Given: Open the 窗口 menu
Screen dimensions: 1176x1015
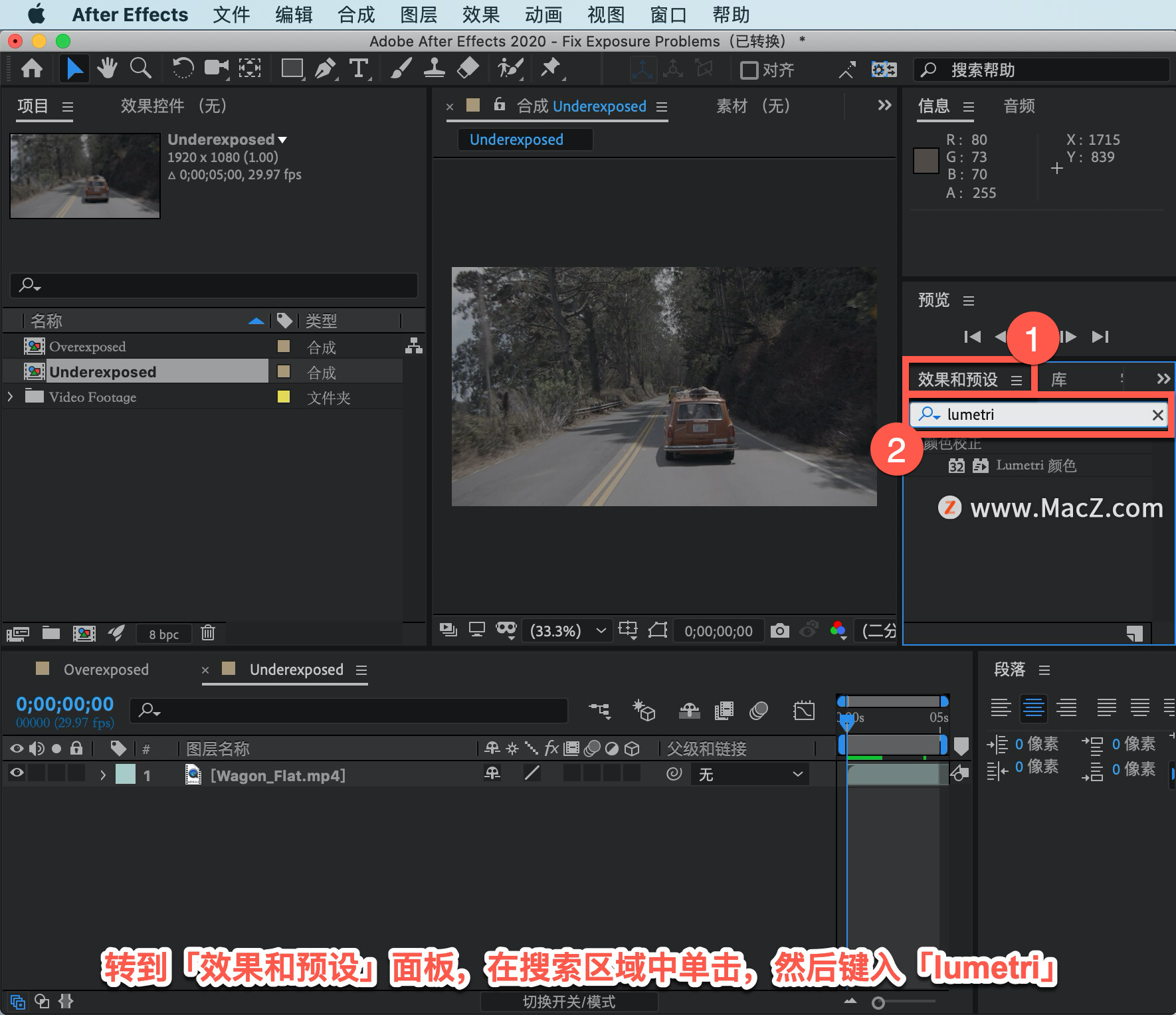Looking at the screenshot, I should 668,15.
